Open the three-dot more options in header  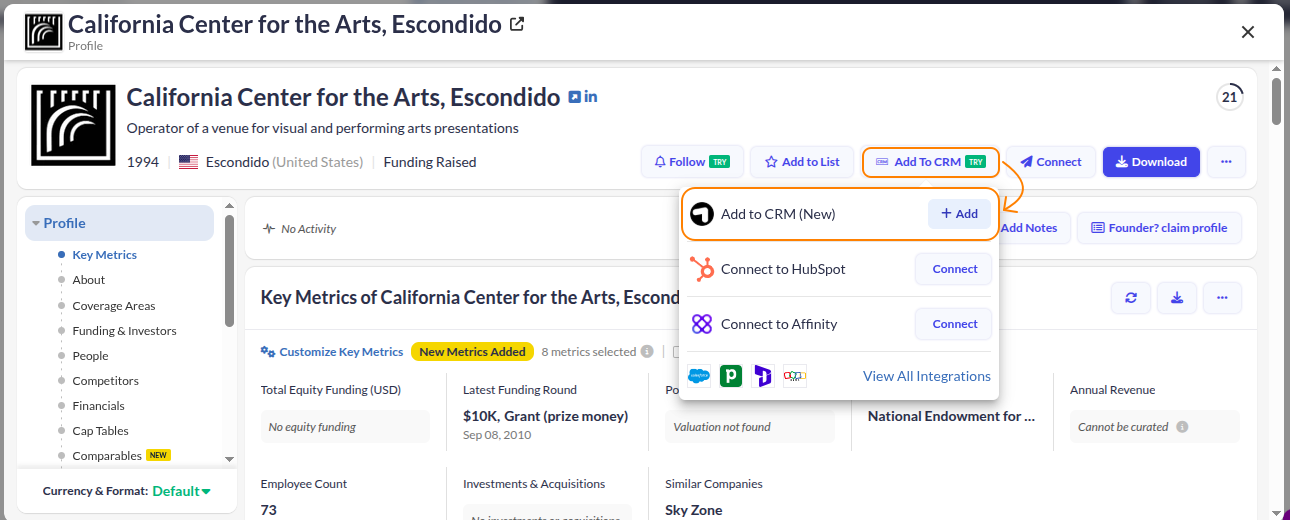click(x=1226, y=162)
